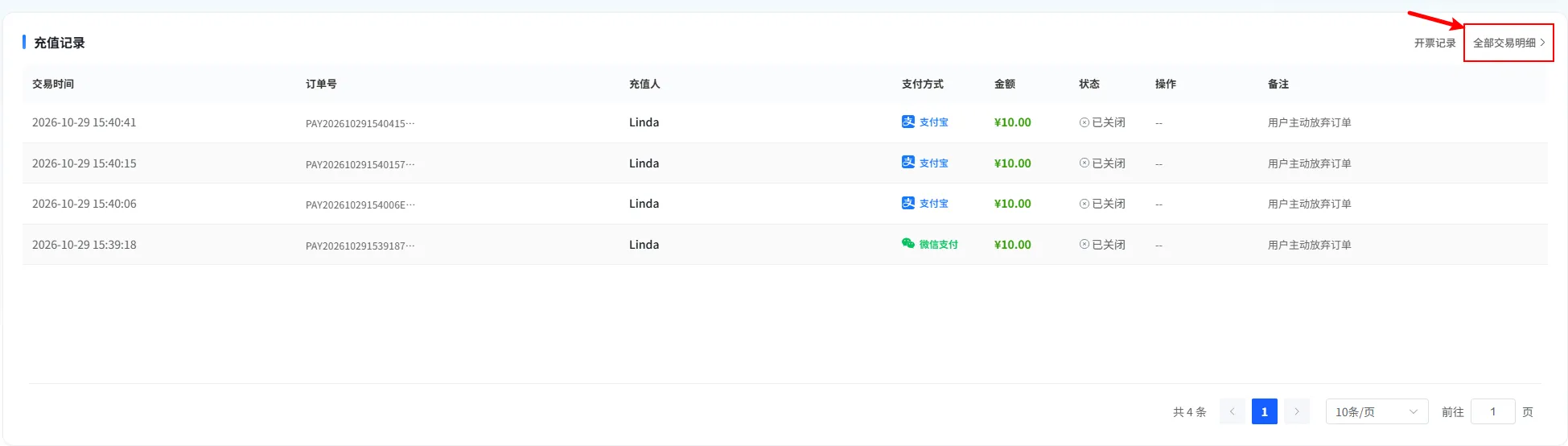The height and width of the screenshot is (446, 1568).
Task: Go to previous page arrow
Action: point(1233,411)
